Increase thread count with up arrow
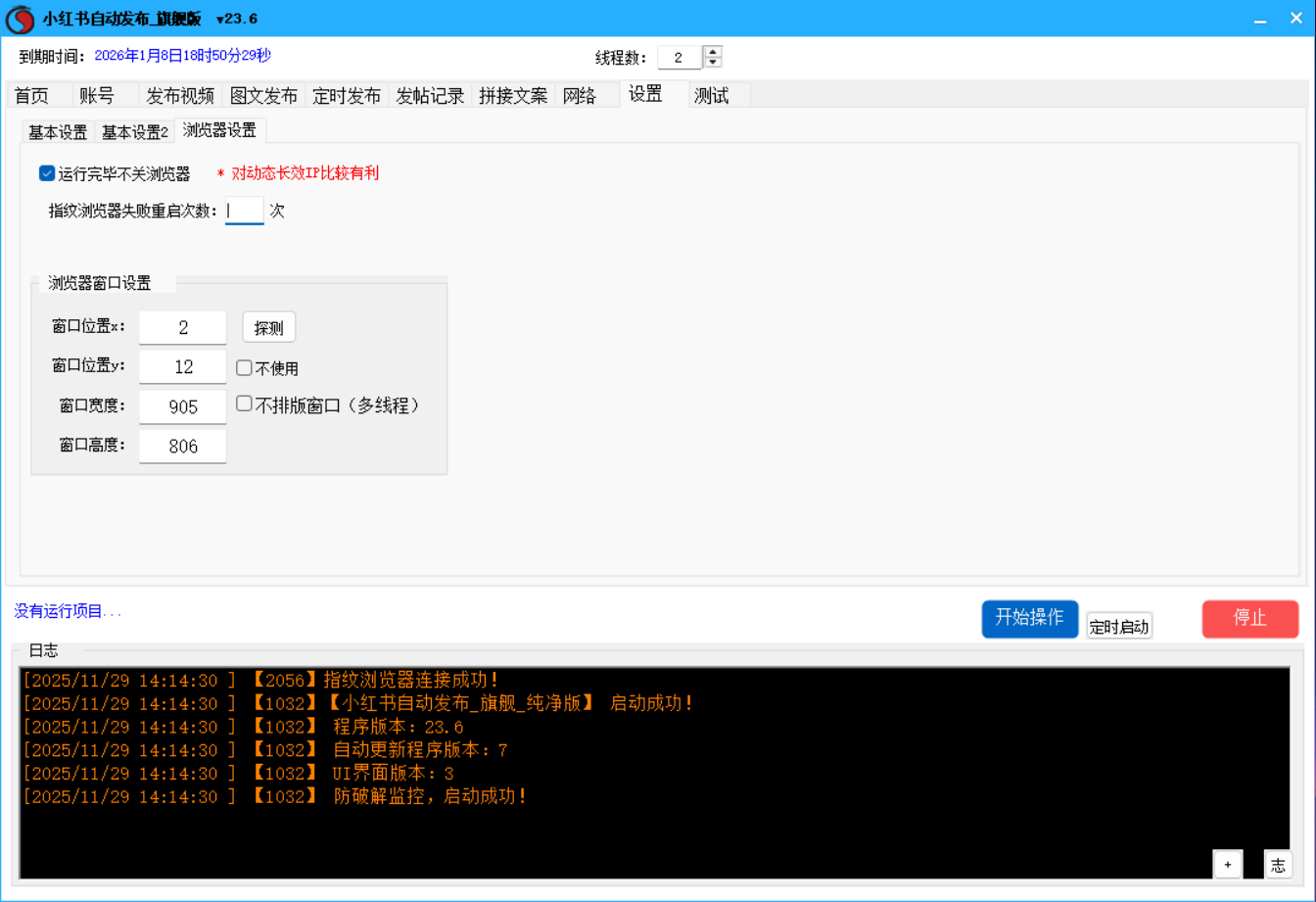1316x902 pixels. 714,52
